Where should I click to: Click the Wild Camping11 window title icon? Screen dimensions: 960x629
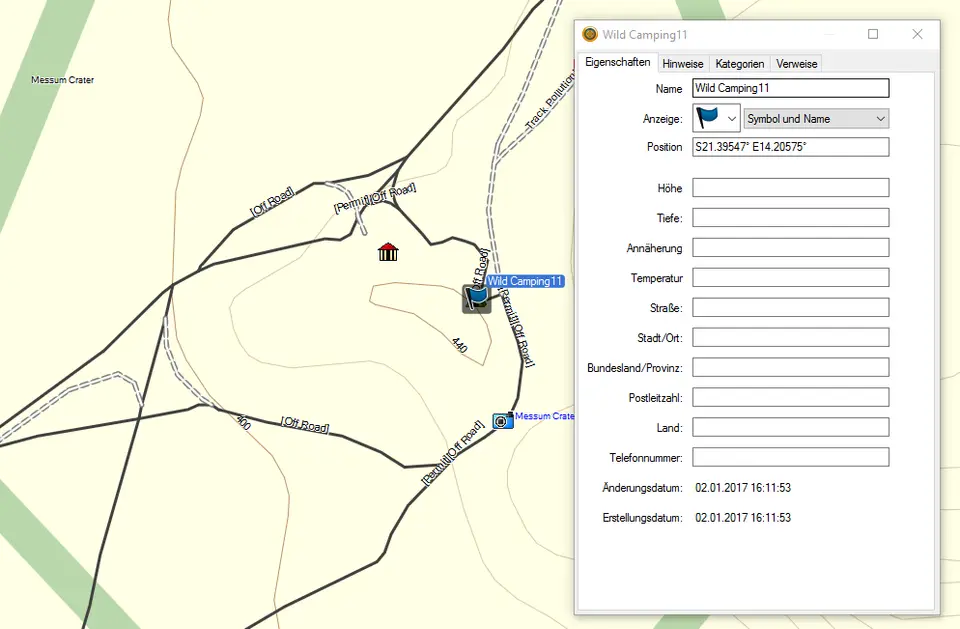(590, 34)
